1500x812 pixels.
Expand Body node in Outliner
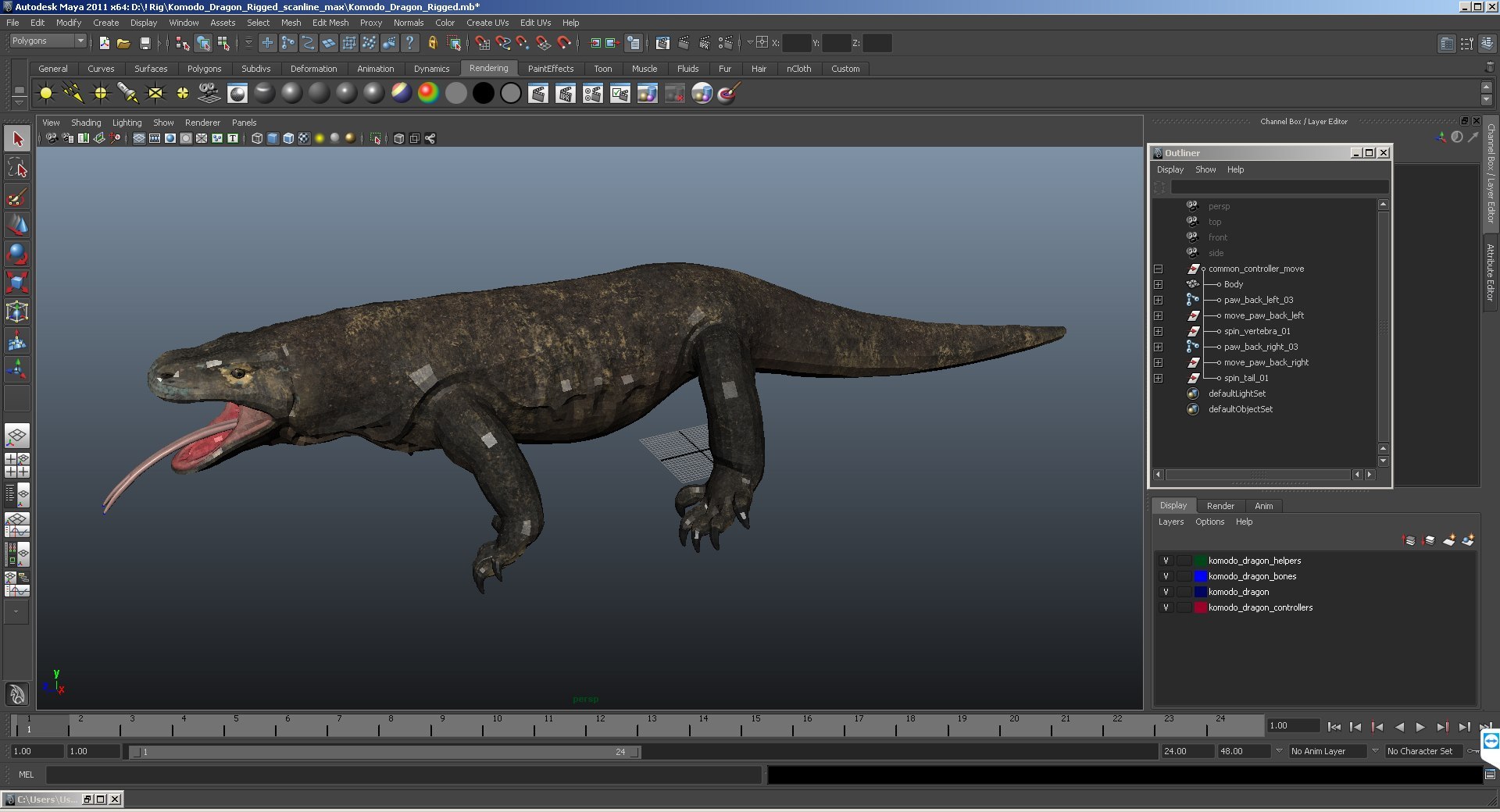(1158, 285)
